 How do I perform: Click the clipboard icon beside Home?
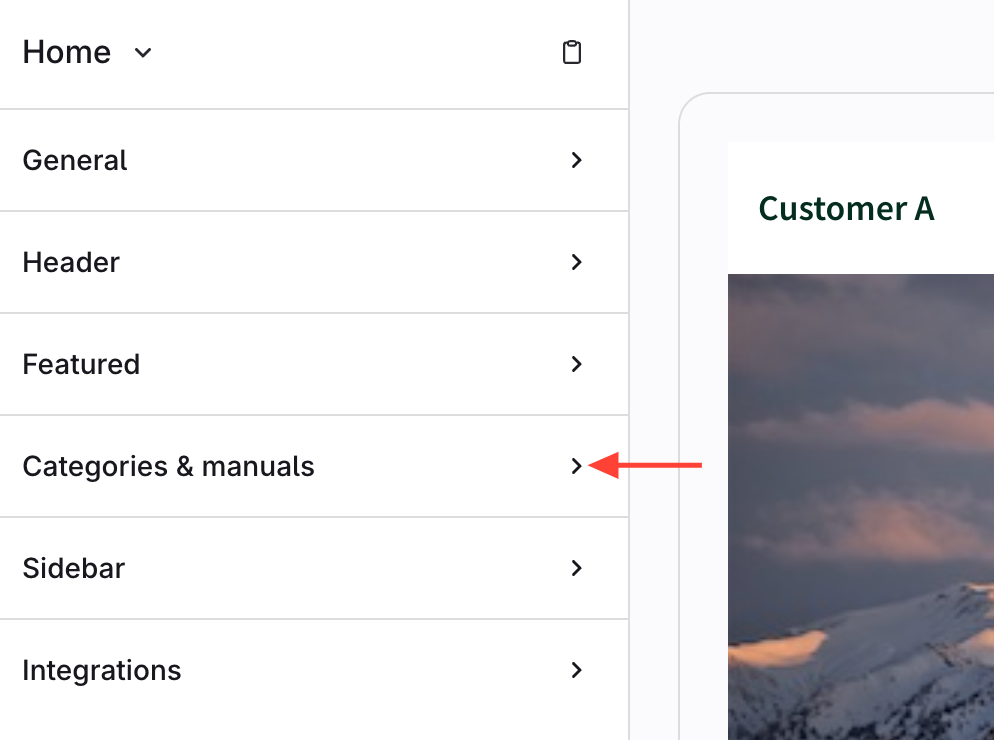click(571, 52)
